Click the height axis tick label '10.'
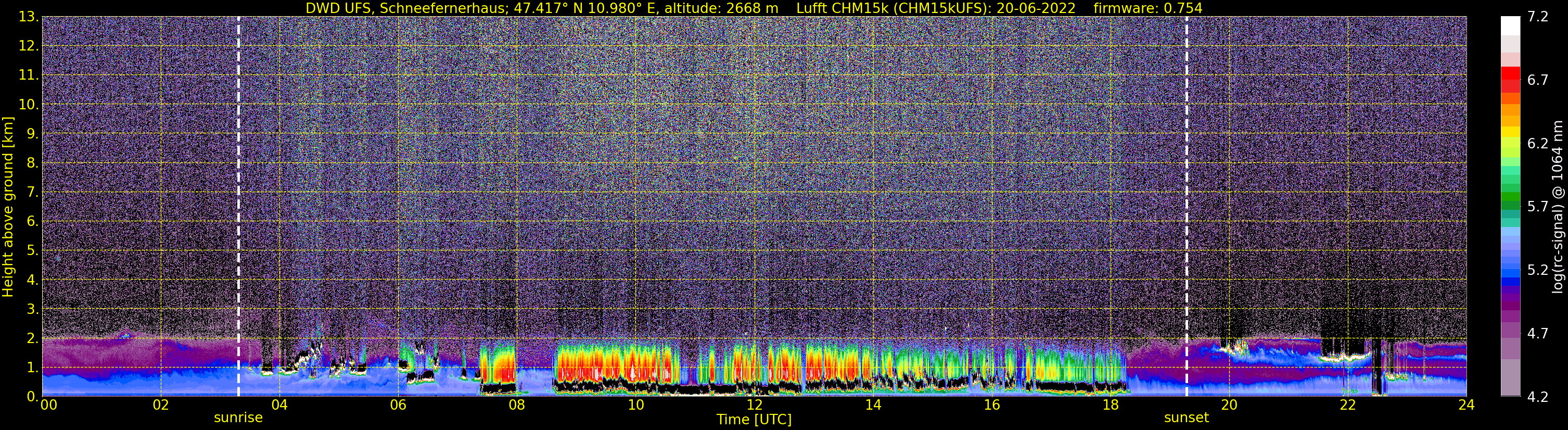Image resolution: width=1568 pixels, height=430 pixels. click(28, 104)
